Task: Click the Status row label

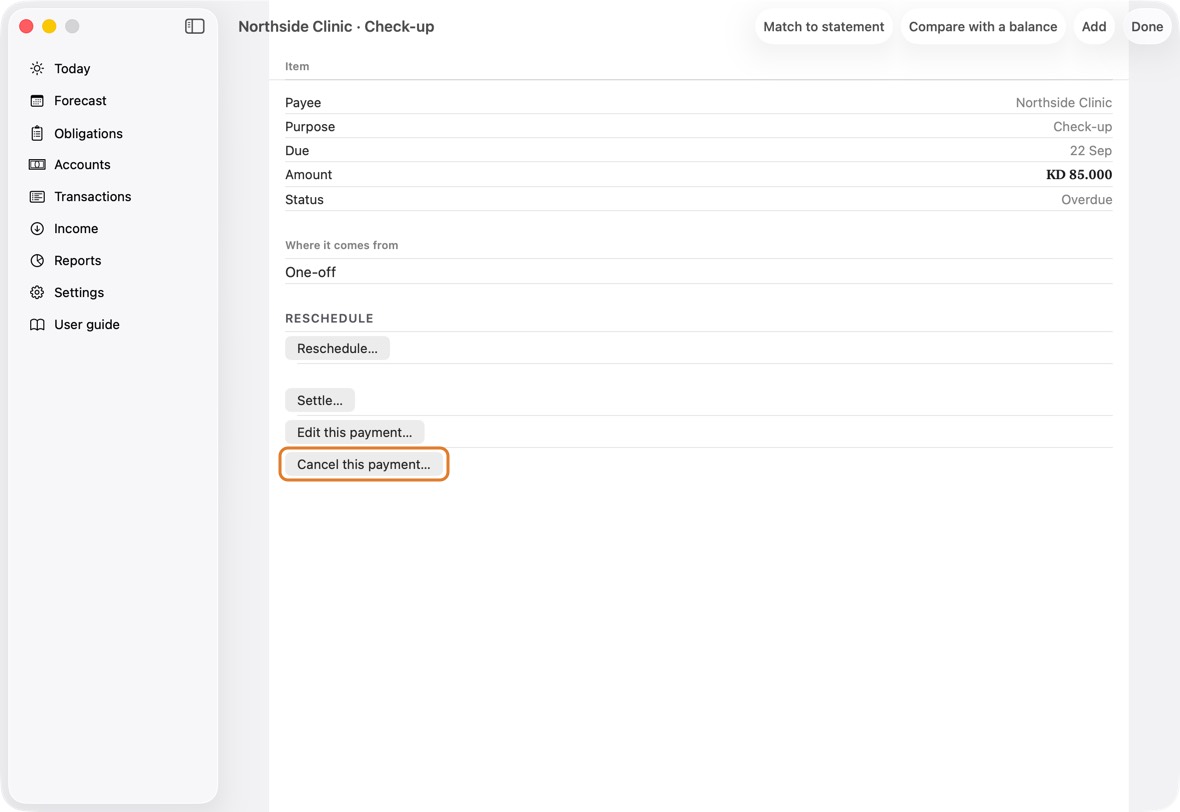Action: [304, 199]
